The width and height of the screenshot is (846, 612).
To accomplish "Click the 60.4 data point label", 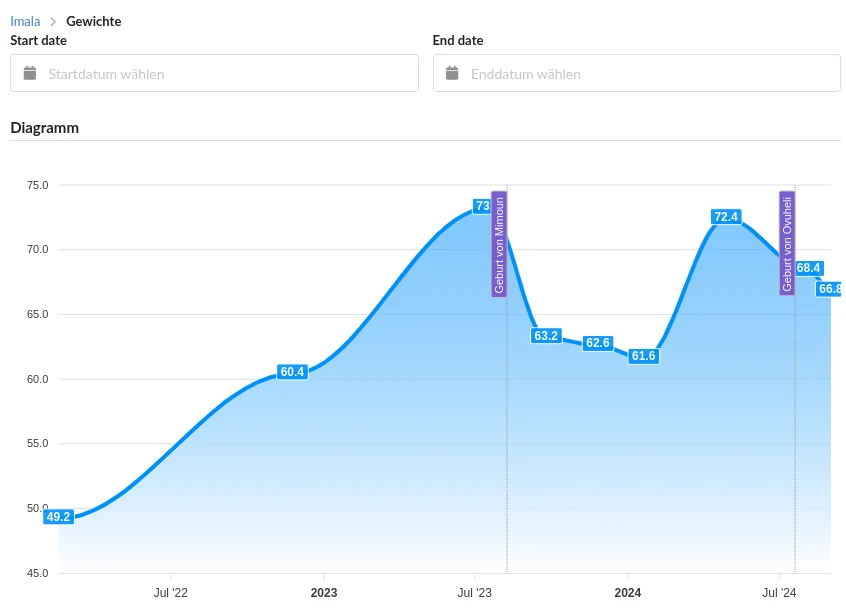I will coord(292,372).
